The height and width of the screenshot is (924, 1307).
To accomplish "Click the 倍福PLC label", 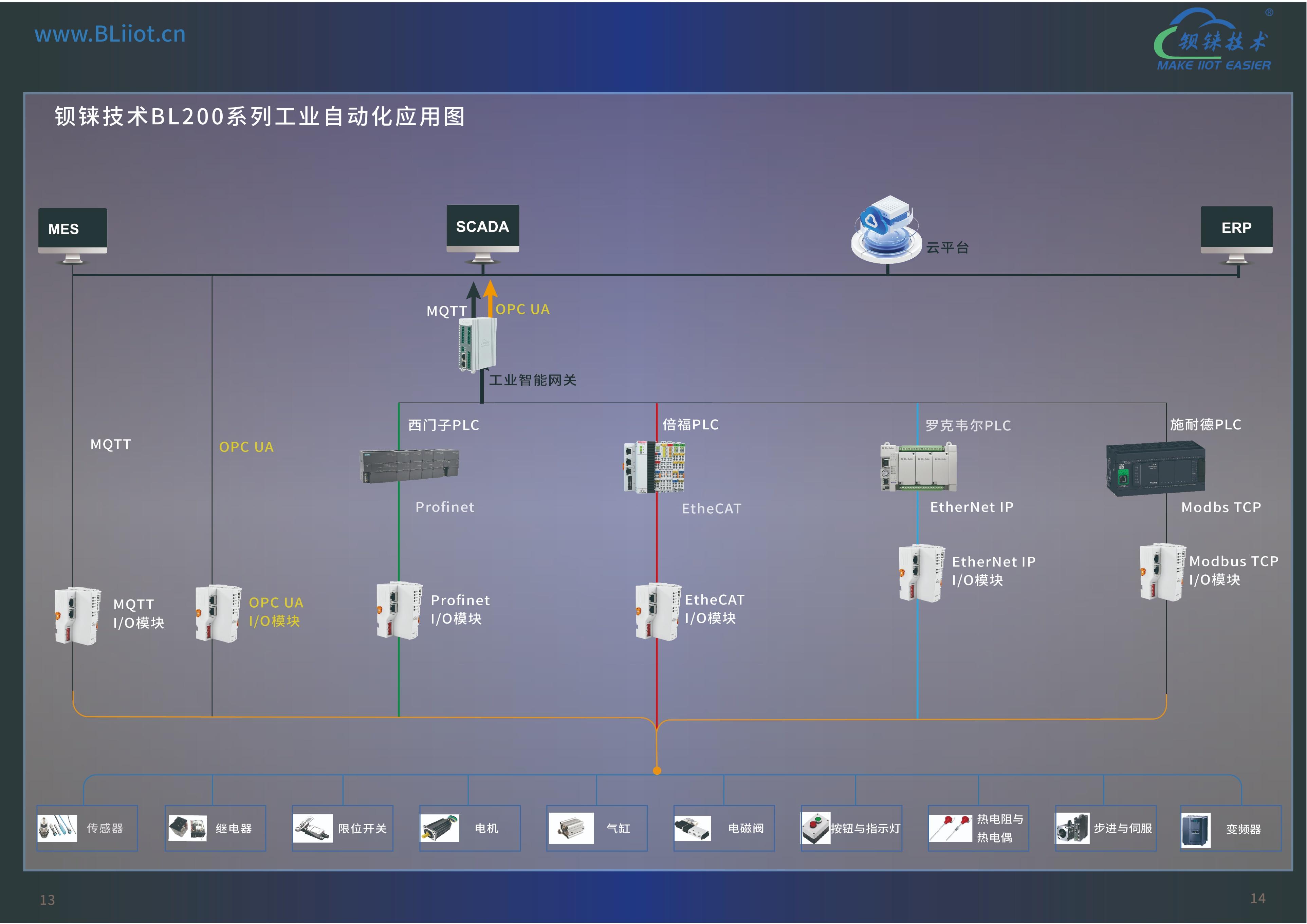I will point(691,425).
